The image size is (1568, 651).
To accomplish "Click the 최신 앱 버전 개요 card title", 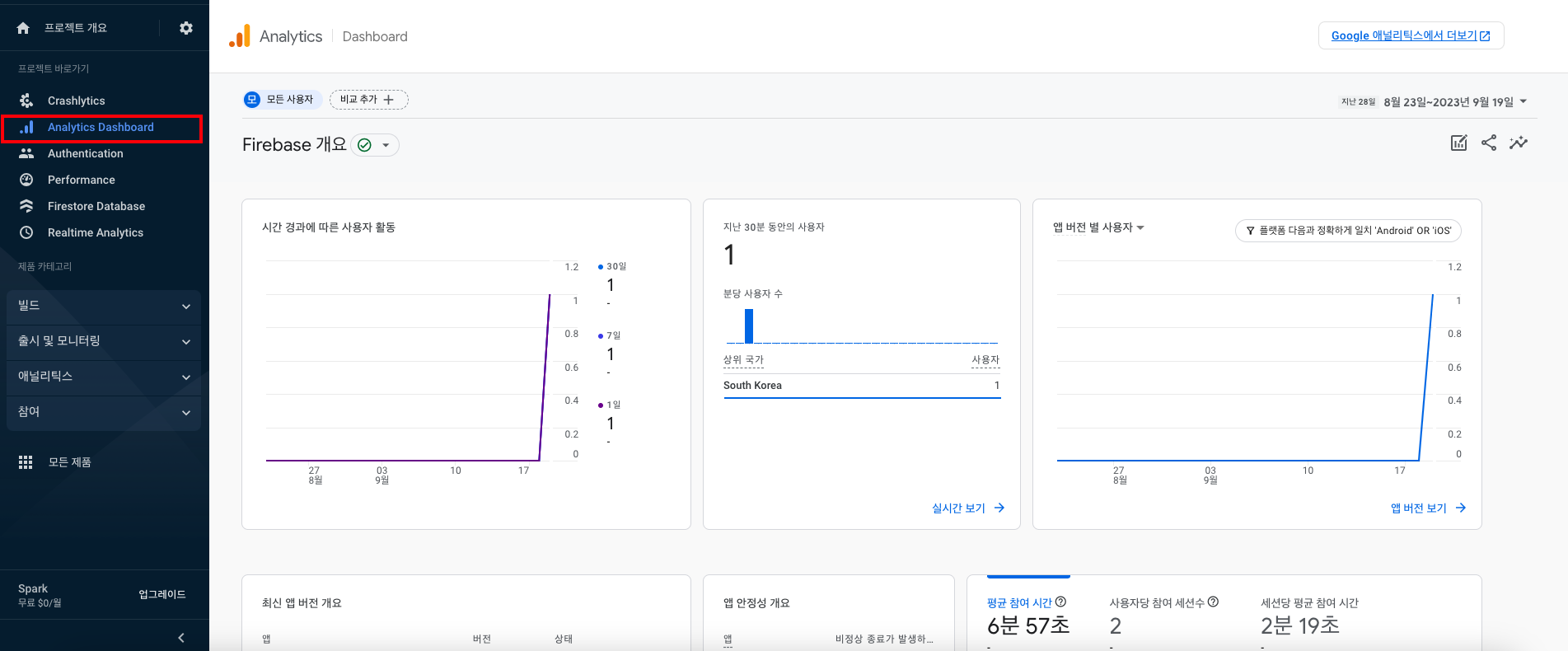I will (302, 603).
